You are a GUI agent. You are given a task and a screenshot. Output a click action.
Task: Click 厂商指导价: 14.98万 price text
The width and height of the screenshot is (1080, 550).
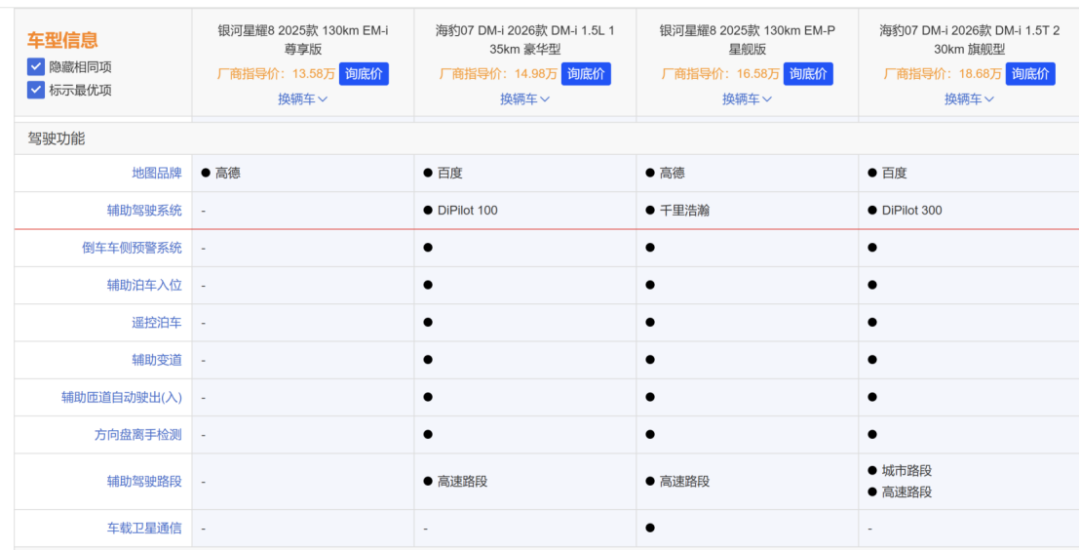click(498, 74)
